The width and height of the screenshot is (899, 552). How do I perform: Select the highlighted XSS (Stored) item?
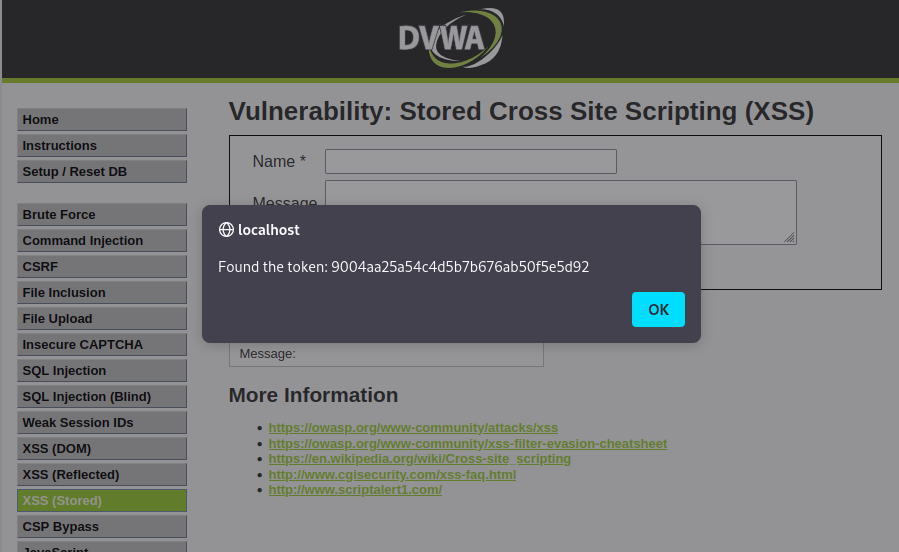coord(101,500)
